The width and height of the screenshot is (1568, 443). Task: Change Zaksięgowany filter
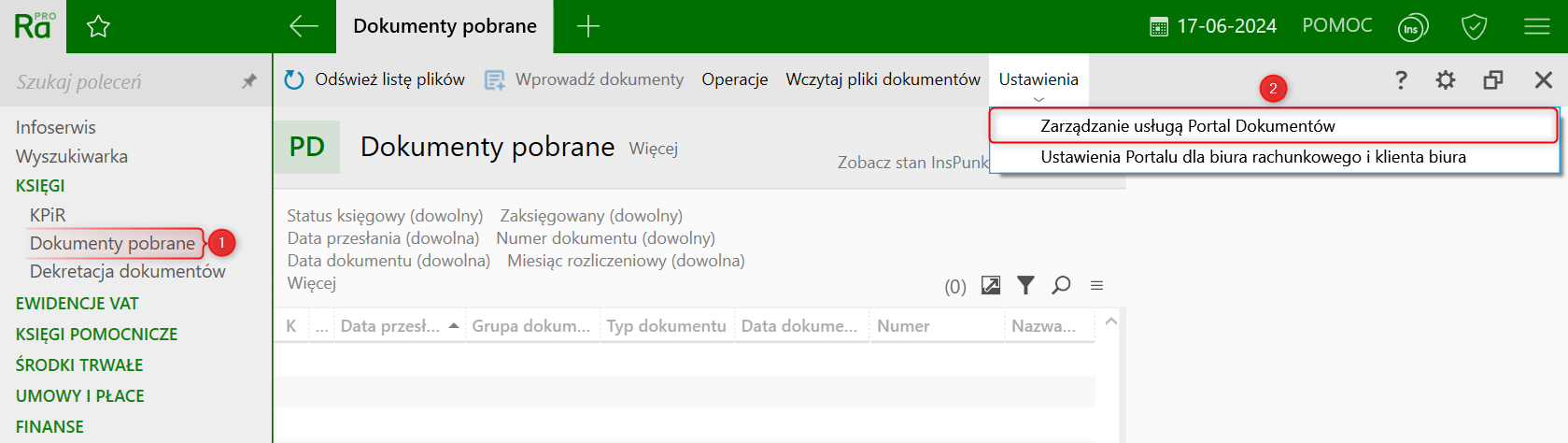coord(591,216)
